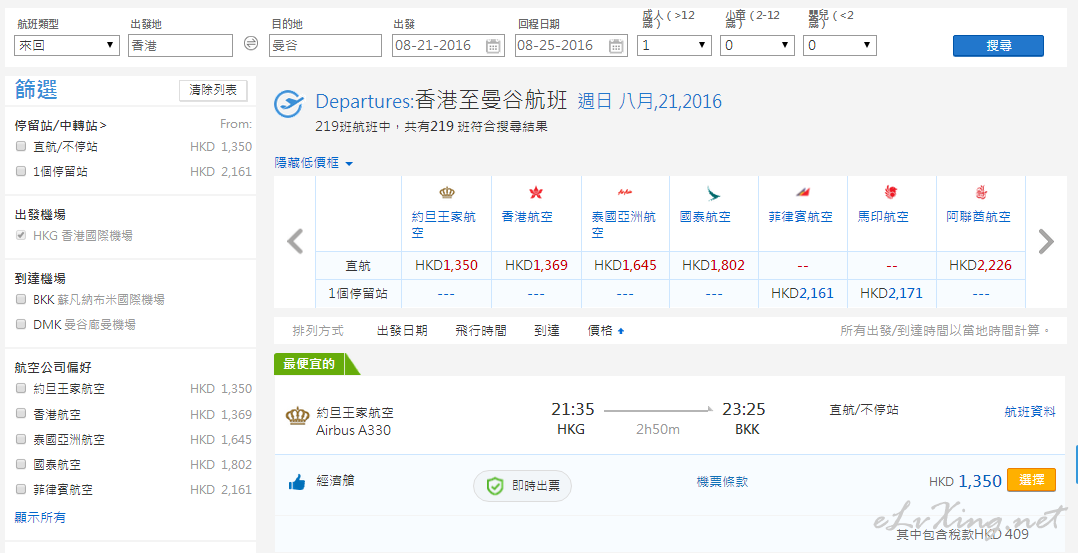This screenshot has height=553, width=1078.
Task: Show more airlines with the right arrow
Action: point(1046,241)
